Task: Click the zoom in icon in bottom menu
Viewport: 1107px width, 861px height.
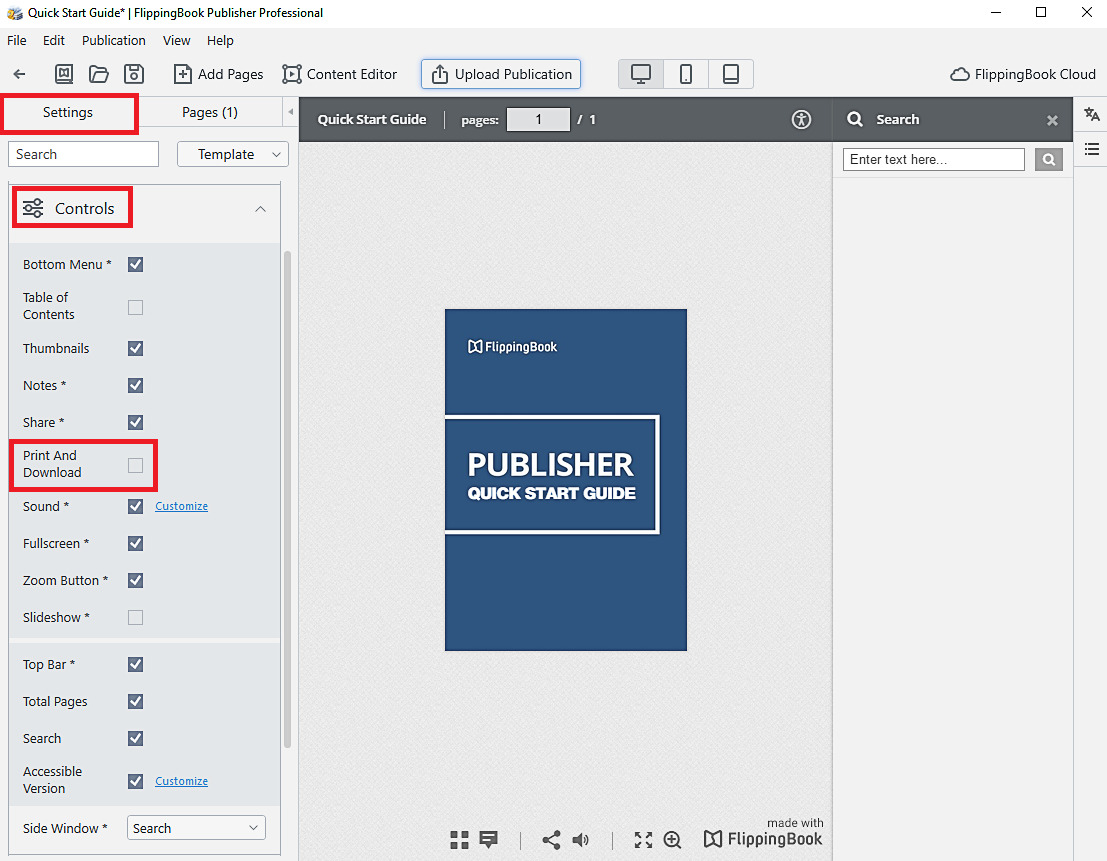Action: [x=672, y=839]
